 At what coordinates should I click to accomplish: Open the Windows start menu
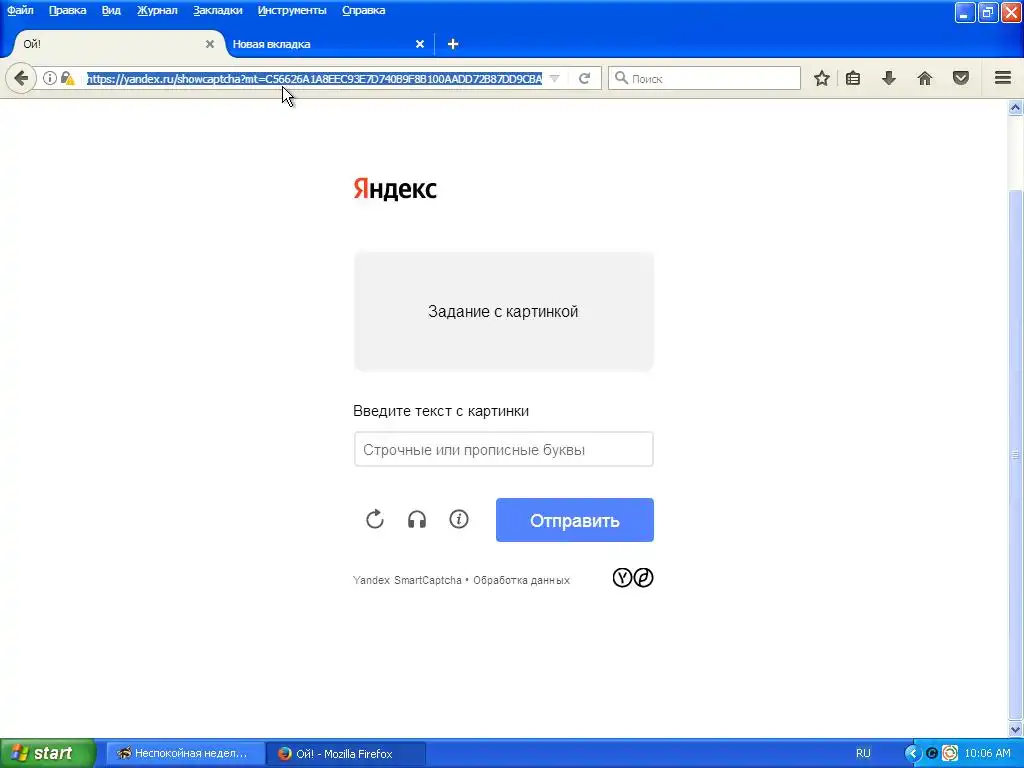(x=47, y=754)
